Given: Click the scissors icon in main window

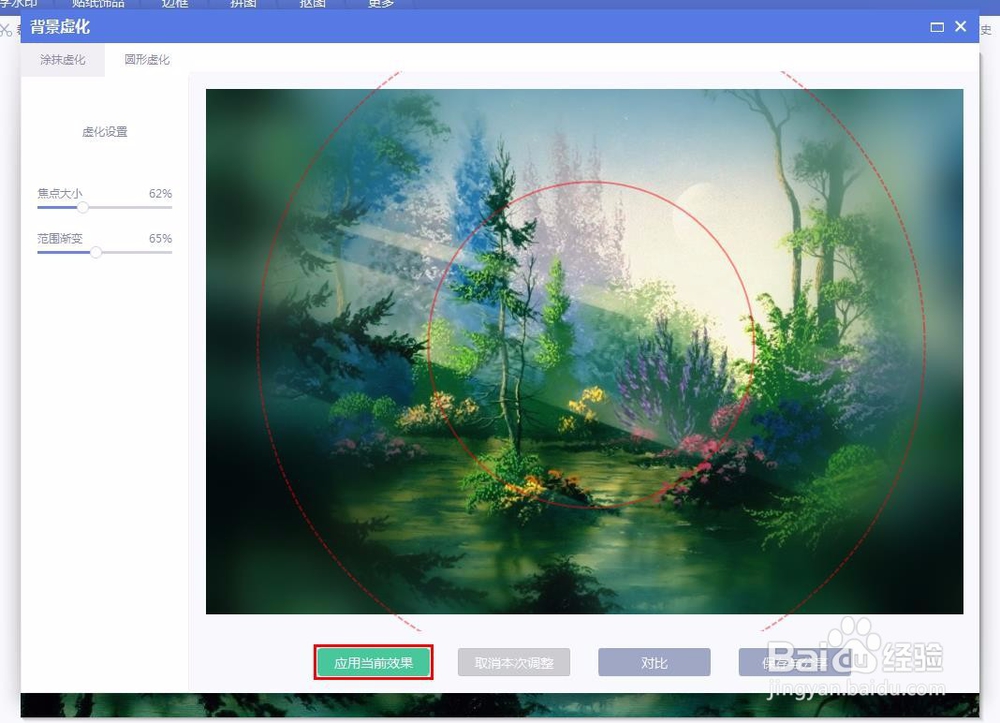Looking at the screenshot, I should [x=6, y=29].
